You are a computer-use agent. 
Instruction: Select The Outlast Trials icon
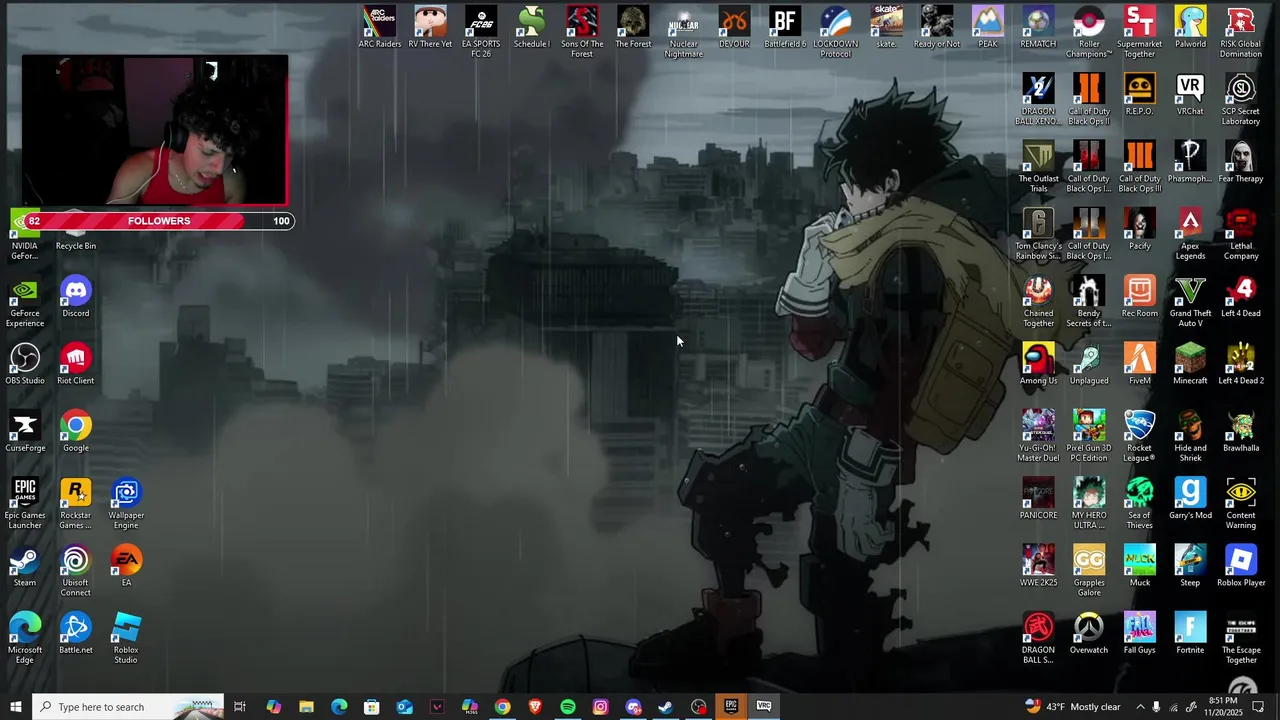pyautogui.click(x=1038, y=166)
